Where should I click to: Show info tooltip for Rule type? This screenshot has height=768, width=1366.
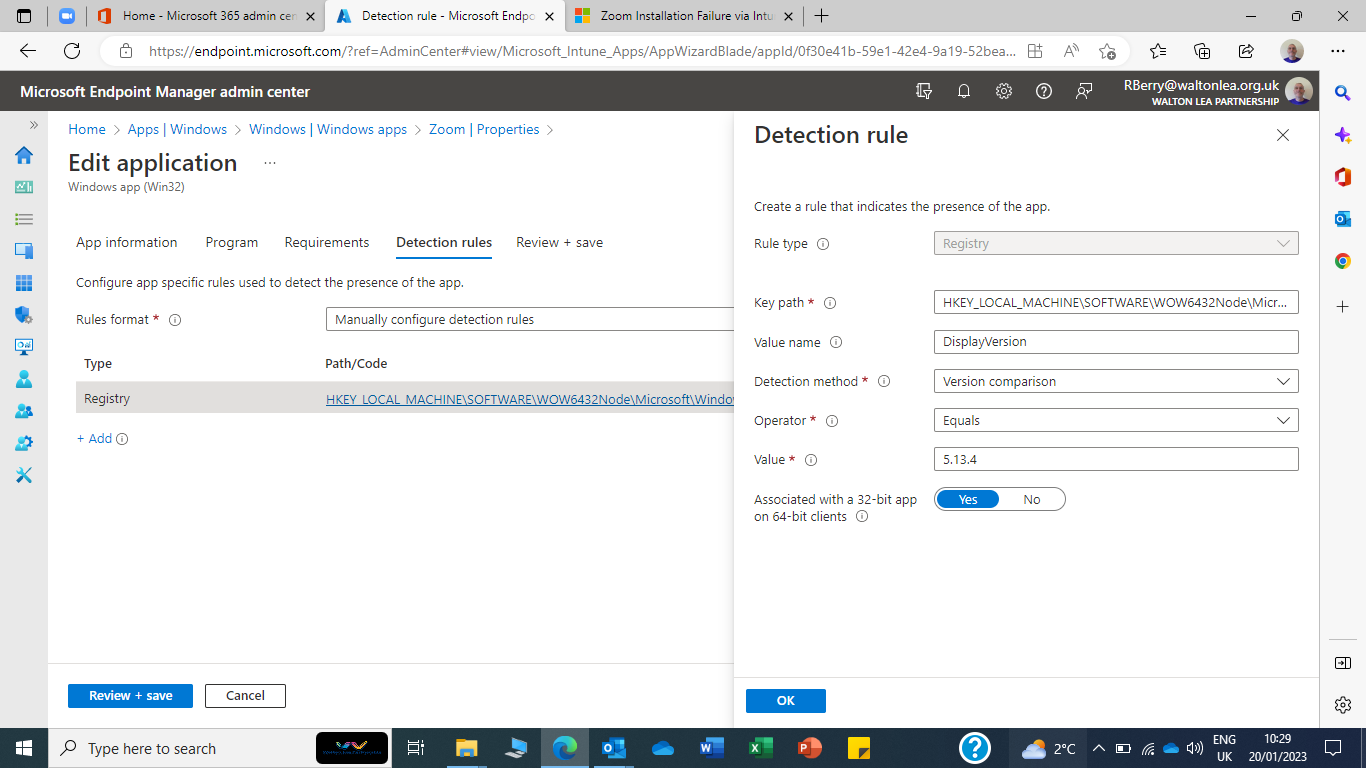823,244
